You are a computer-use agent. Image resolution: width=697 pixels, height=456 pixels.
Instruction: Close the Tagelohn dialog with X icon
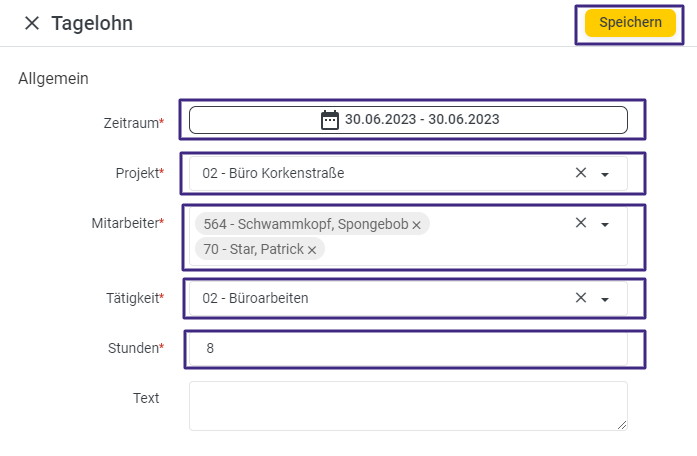(x=32, y=23)
